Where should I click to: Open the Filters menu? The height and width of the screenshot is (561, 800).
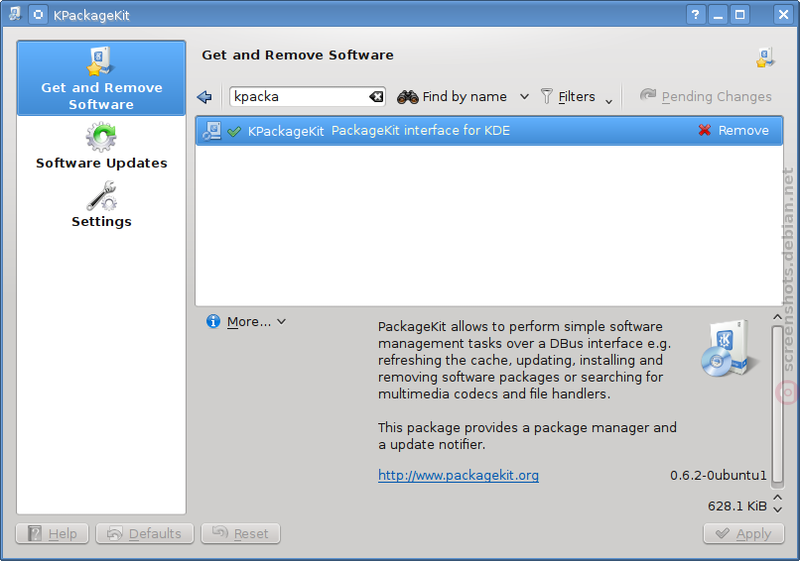[x=576, y=96]
